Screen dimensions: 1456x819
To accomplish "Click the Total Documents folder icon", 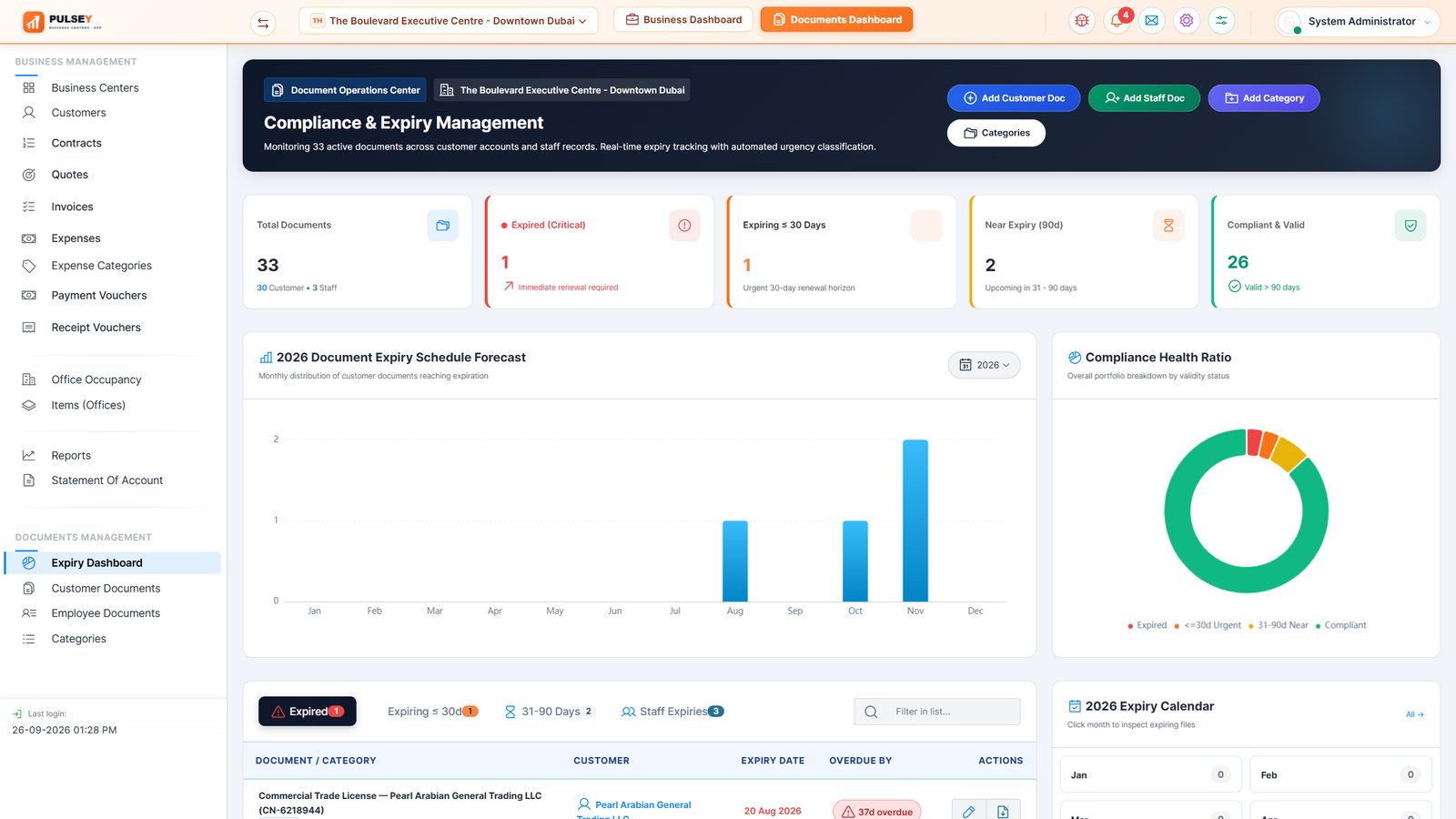I will pos(442,226).
